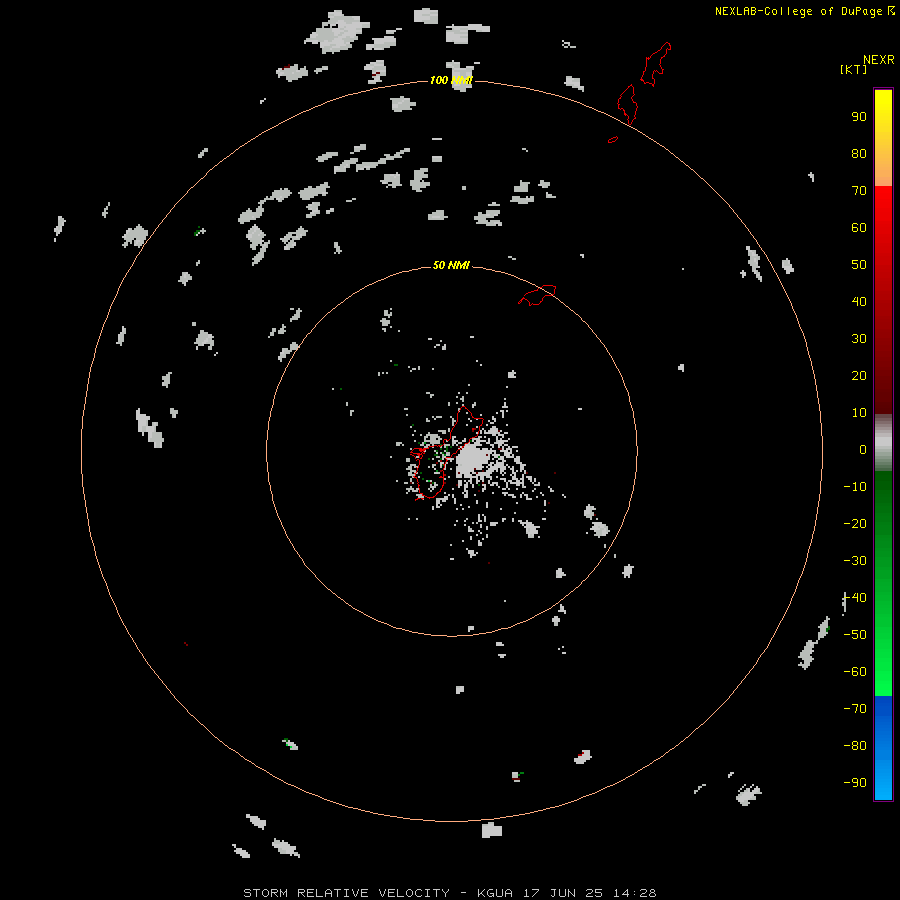This screenshot has width=900, height=900.
Task: Click the 20 value on the velocity scale
Action: 859,375
